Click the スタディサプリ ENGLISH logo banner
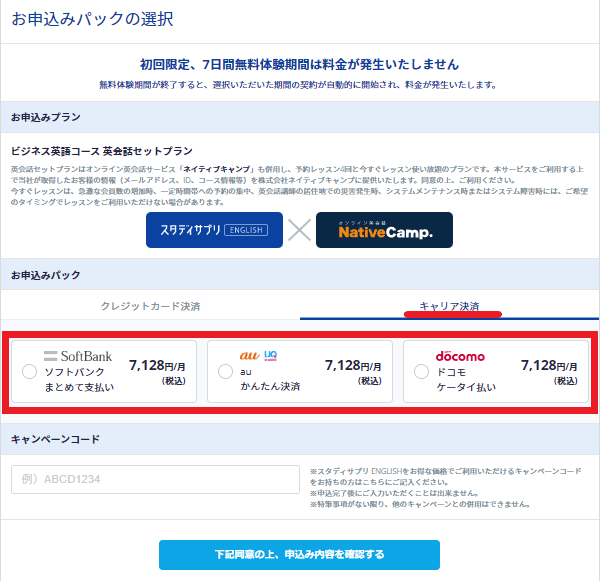 coord(214,230)
